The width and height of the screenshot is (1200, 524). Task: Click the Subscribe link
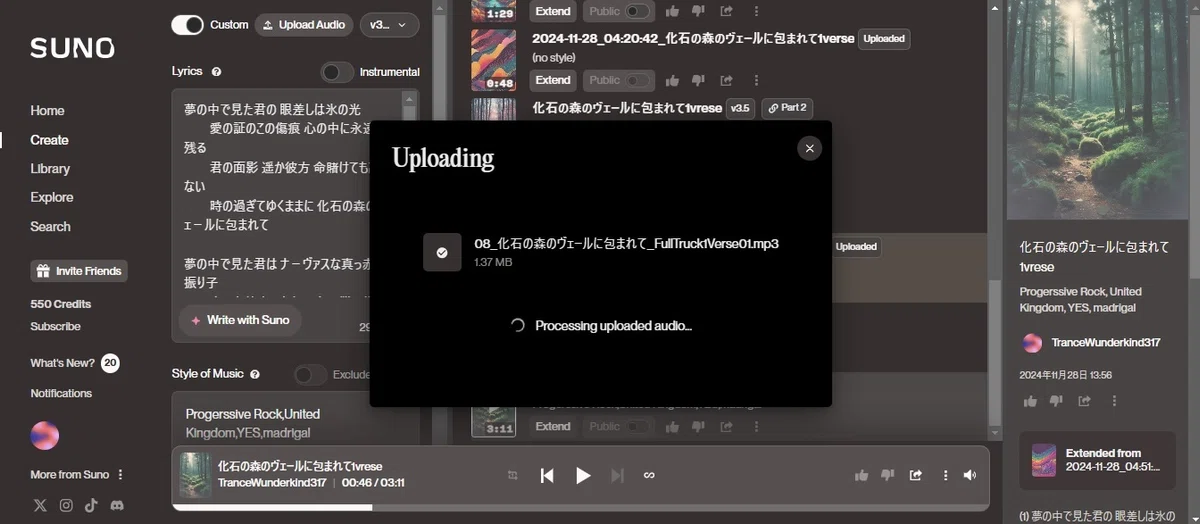pos(55,327)
